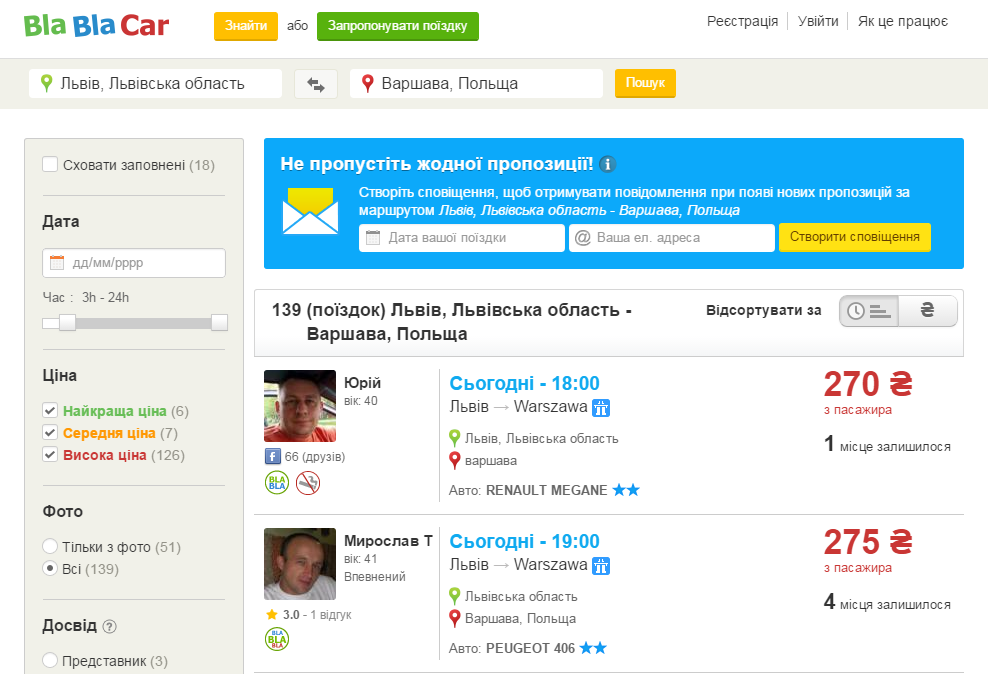Click highway icon on the 18:00 ride
The height and width of the screenshot is (674, 988).
pos(601,408)
